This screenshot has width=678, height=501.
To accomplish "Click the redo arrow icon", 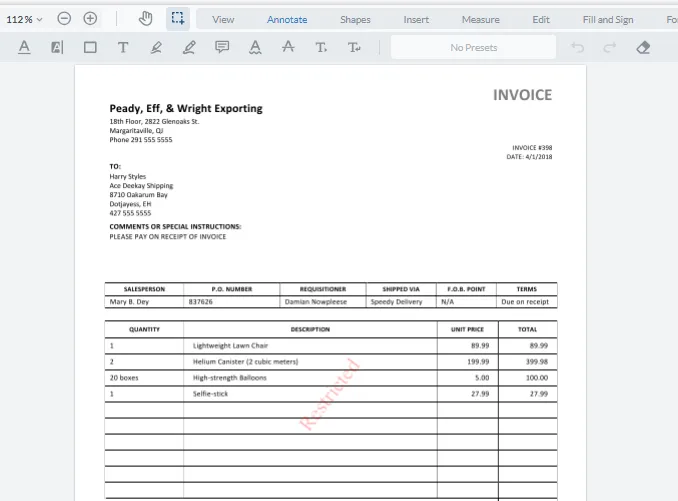I will click(x=610, y=47).
